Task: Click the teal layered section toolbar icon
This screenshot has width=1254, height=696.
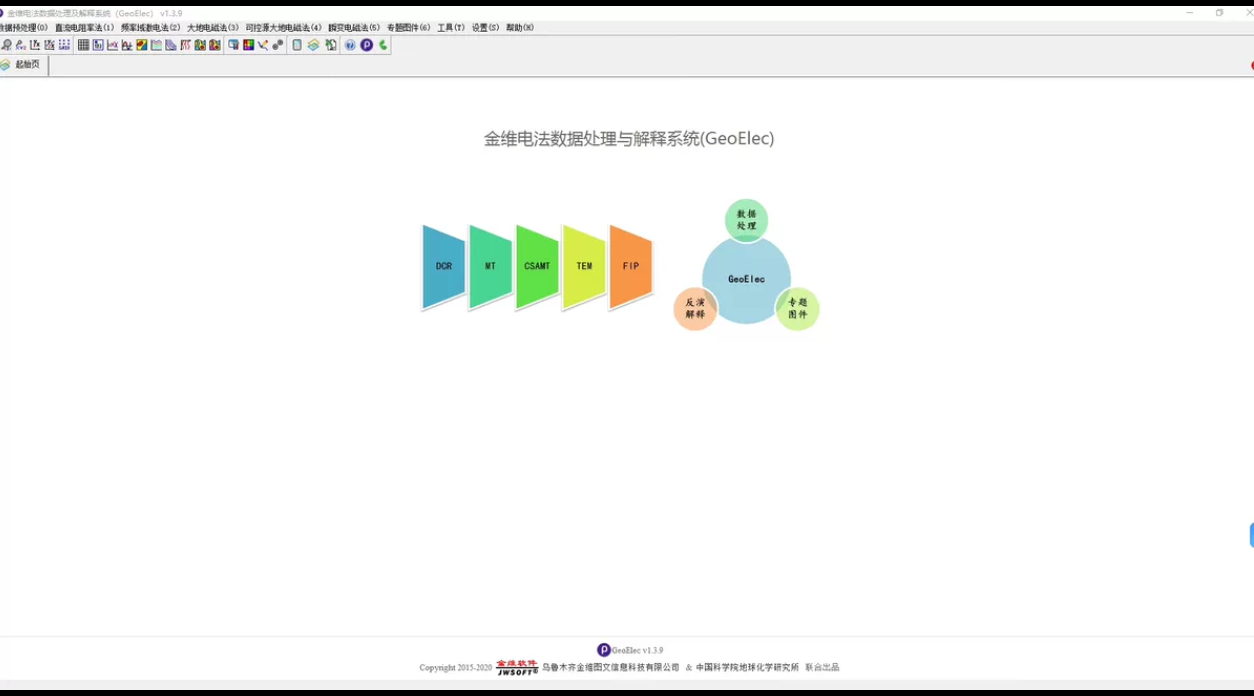Action: [x=156, y=45]
